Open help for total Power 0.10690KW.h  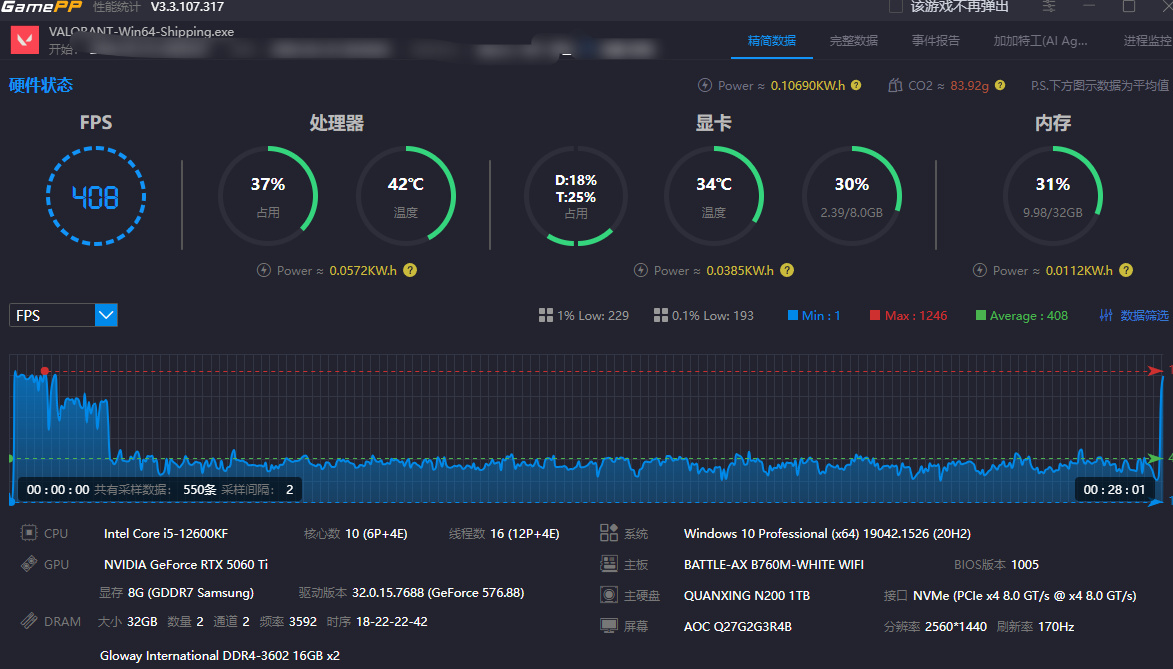coord(856,85)
